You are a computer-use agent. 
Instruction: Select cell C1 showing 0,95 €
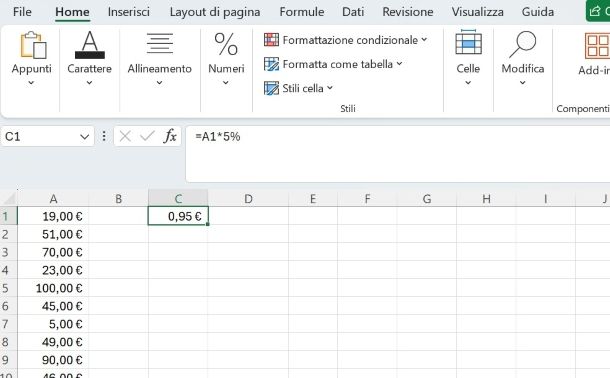coord(178,216)
